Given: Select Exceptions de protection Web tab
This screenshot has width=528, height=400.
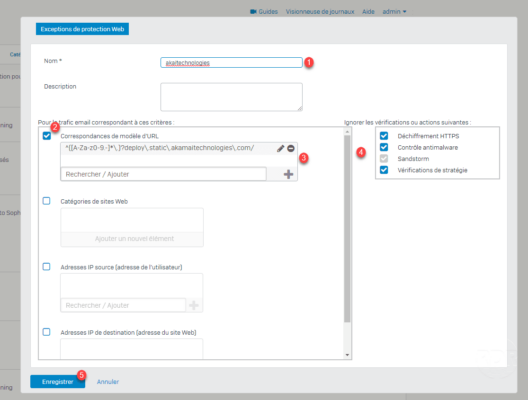Looking at the screenshot, I should (x=82, y=29).
